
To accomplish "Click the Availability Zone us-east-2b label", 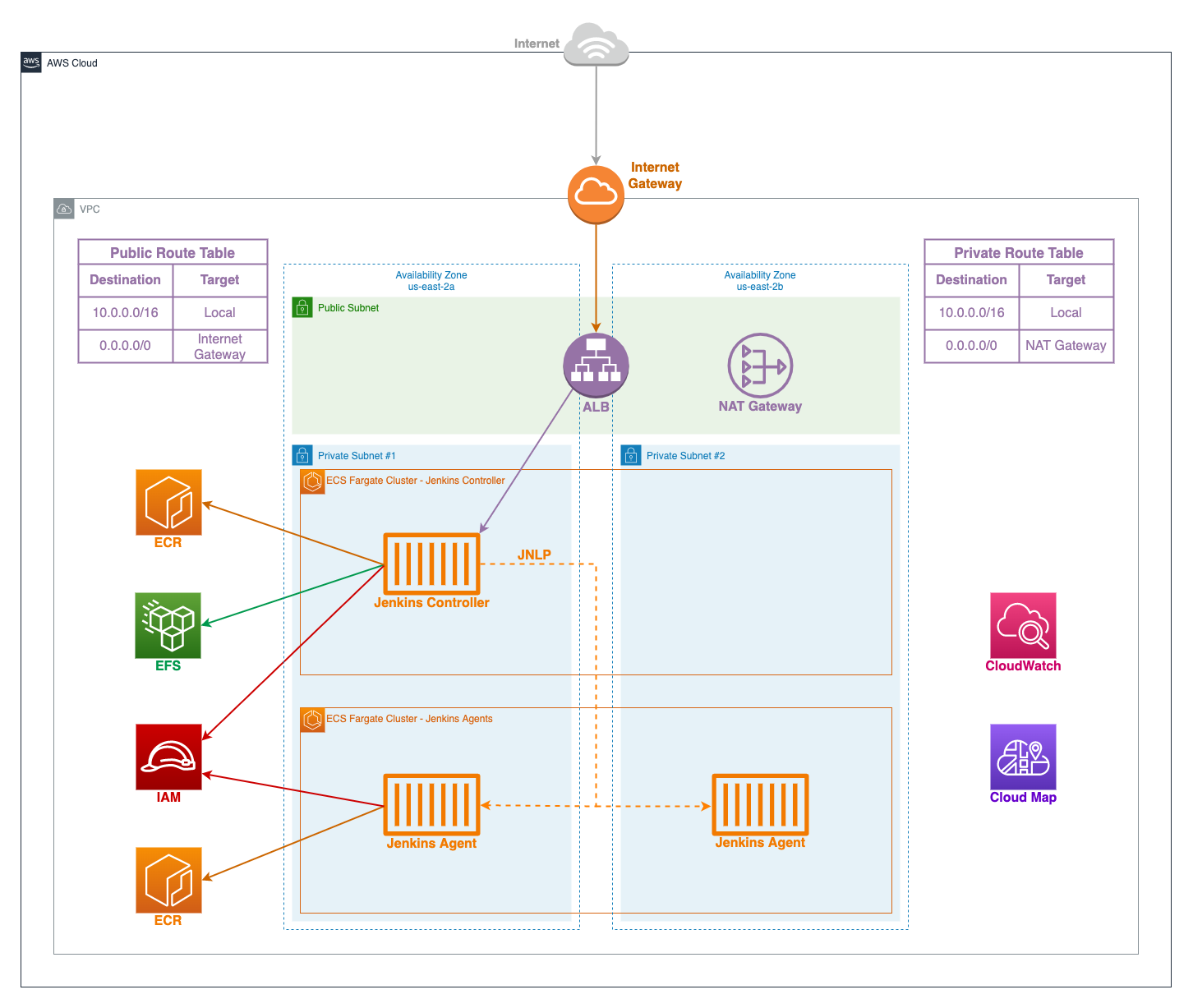I will (x=760, y=281).
